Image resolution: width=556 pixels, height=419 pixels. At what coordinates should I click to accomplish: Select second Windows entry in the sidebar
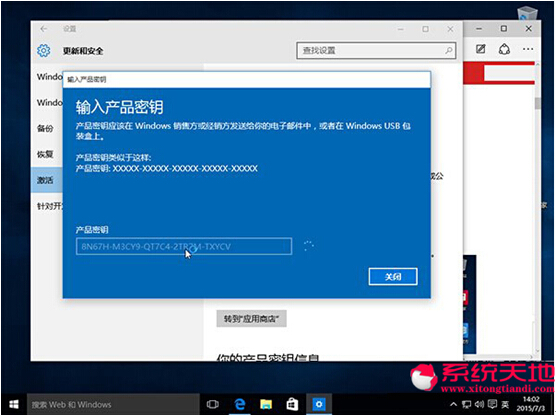tap(50, 102)
